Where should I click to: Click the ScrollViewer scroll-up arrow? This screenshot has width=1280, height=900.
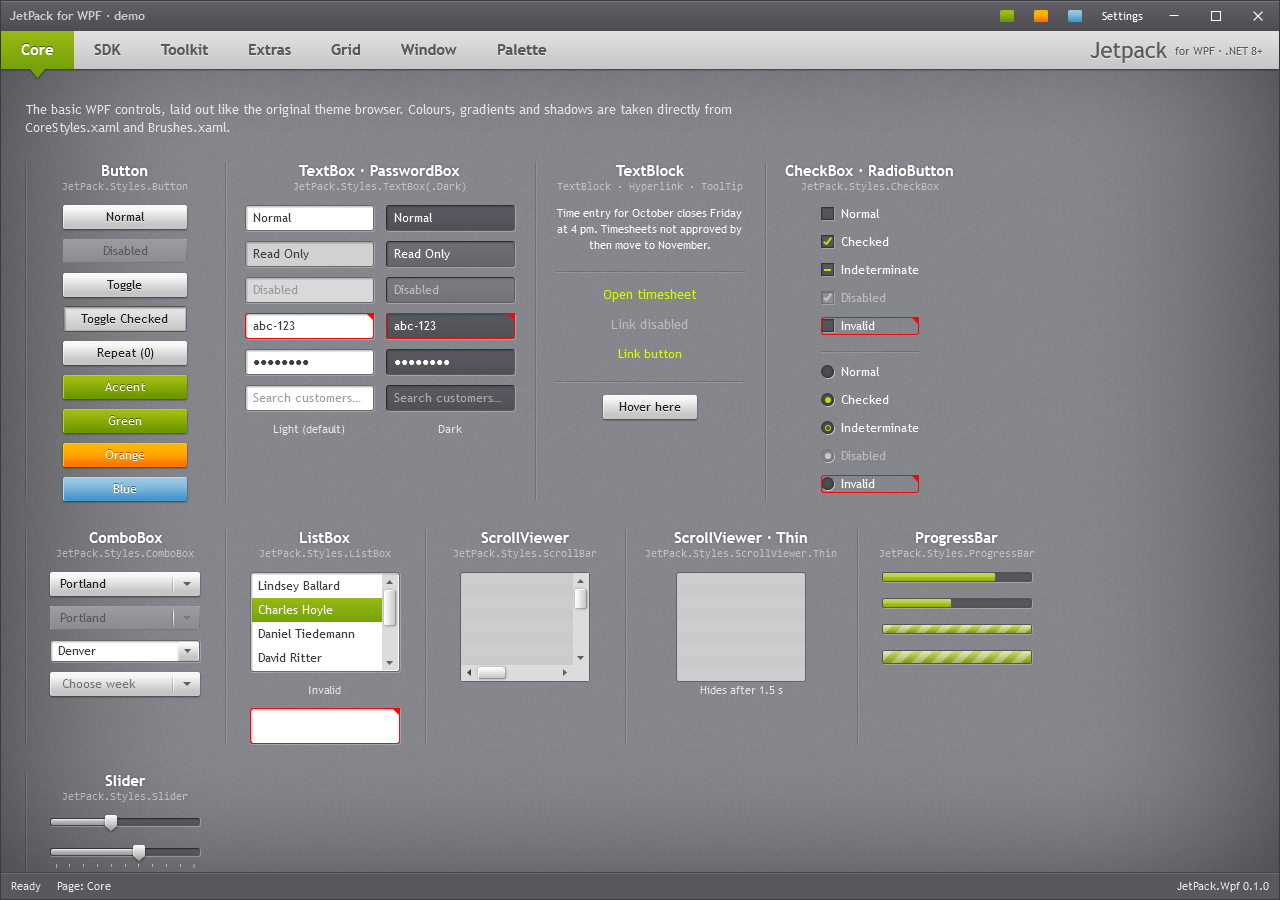[580, 581]
